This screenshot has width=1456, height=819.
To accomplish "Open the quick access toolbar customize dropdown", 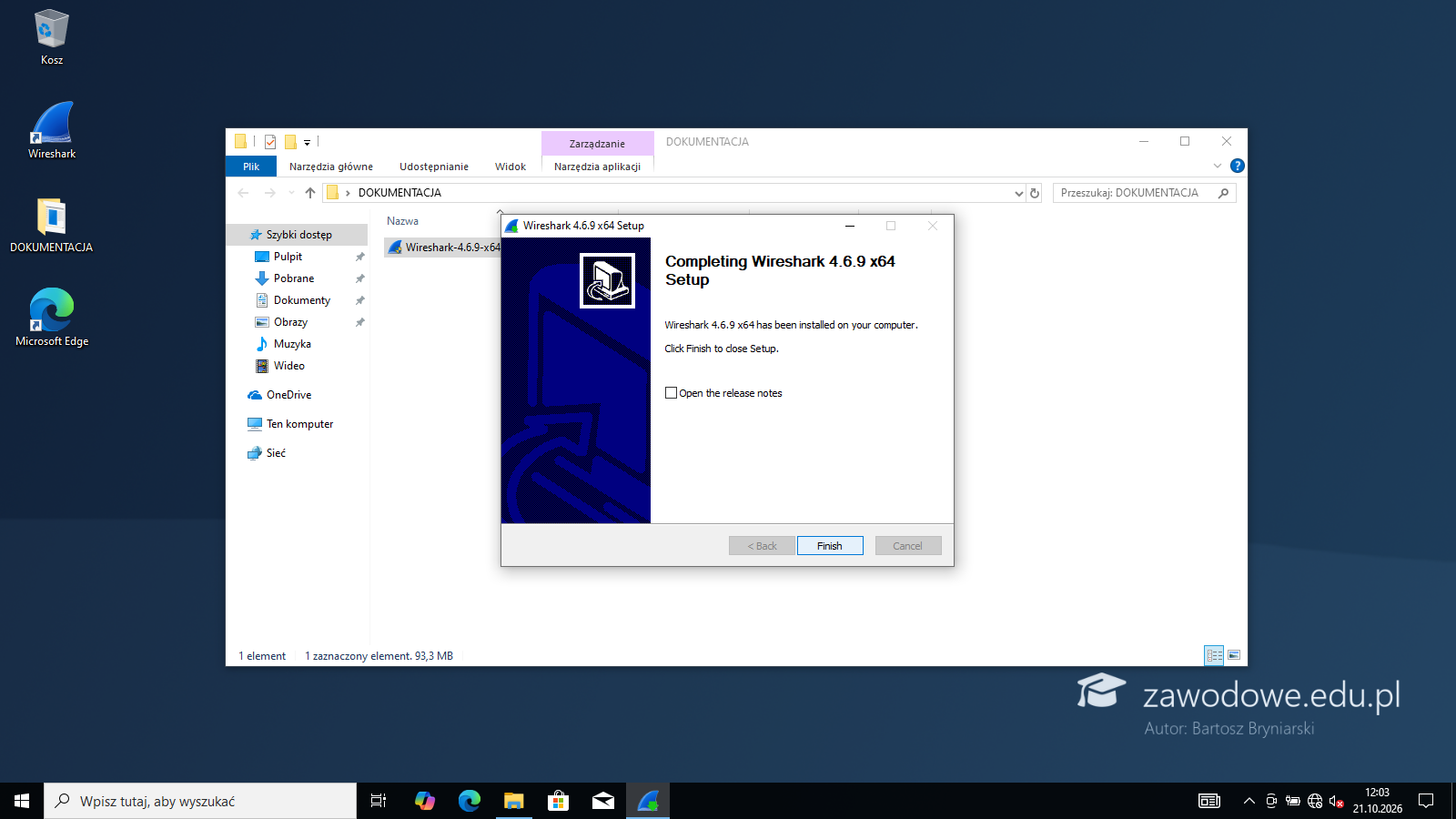I will [x=308, y=142].
